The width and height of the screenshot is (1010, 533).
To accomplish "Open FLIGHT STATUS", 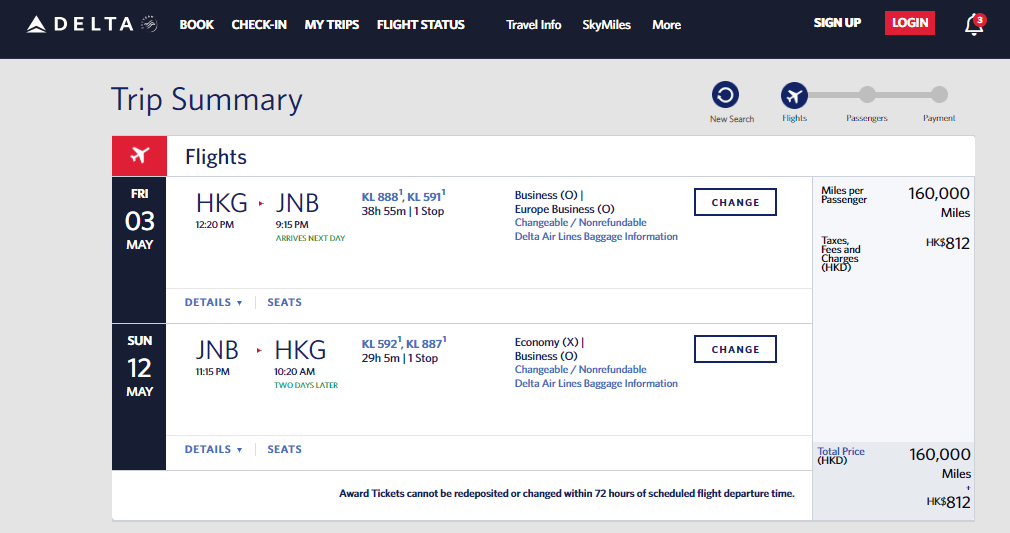I will tap(421, 24).
